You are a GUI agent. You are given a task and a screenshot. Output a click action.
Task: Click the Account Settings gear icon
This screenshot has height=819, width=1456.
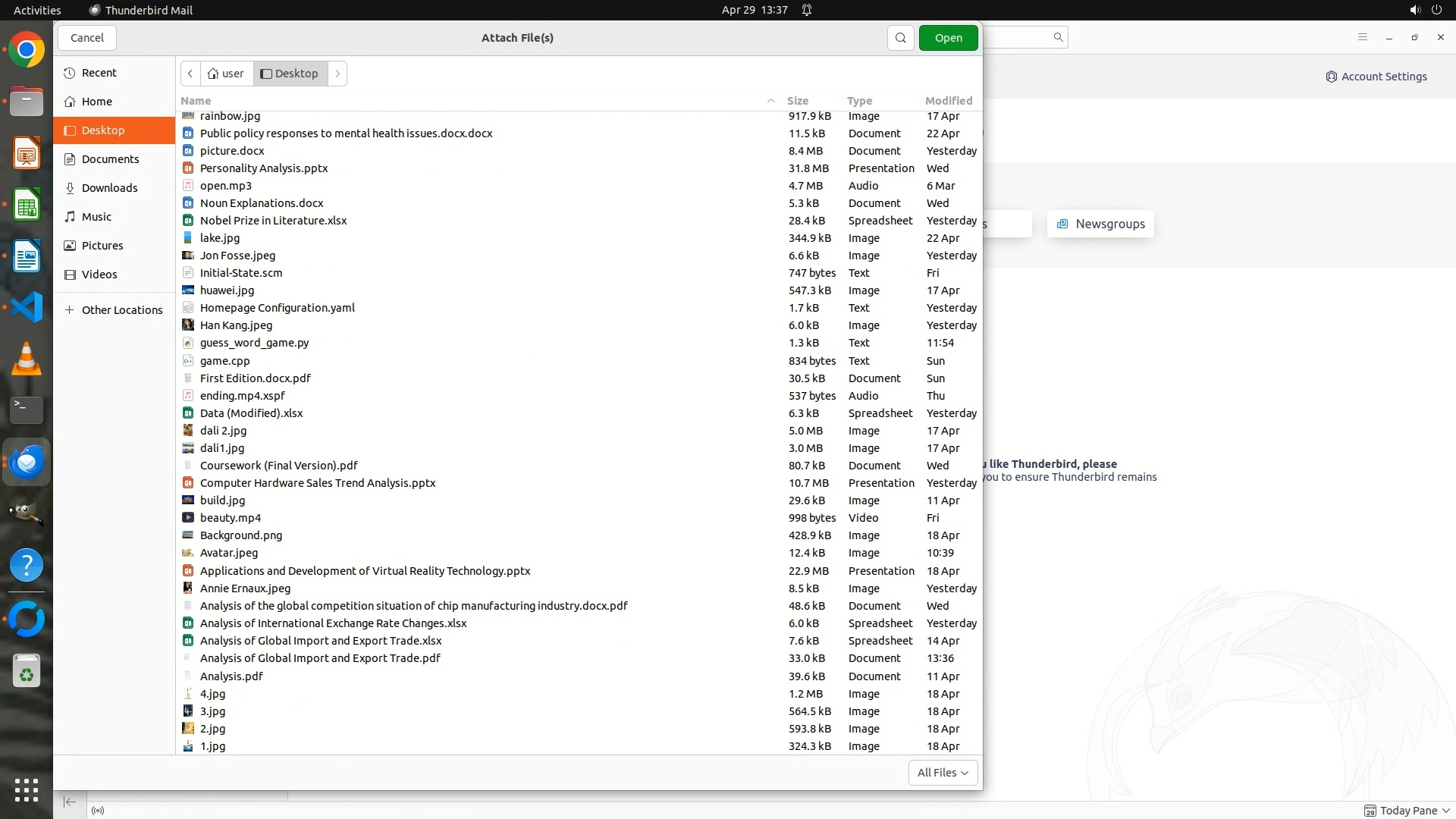coord(1331,77)
